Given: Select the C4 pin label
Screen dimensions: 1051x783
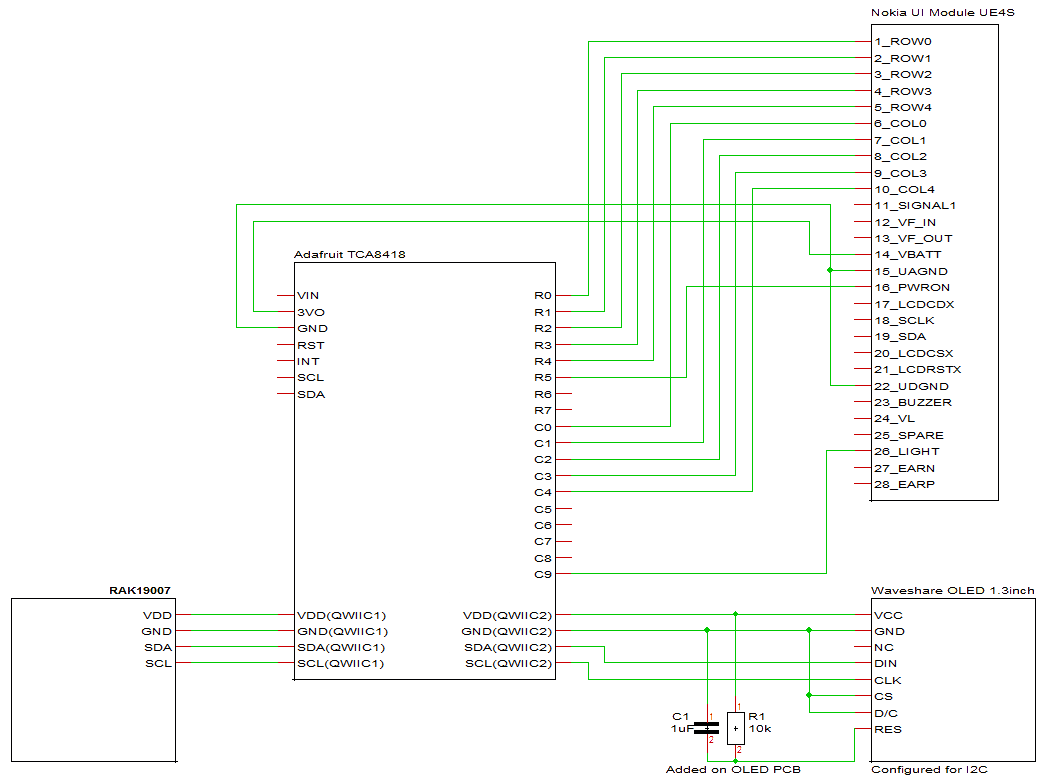Looking at the screenshot, I should pyautogui.click(x=543, y=492).
